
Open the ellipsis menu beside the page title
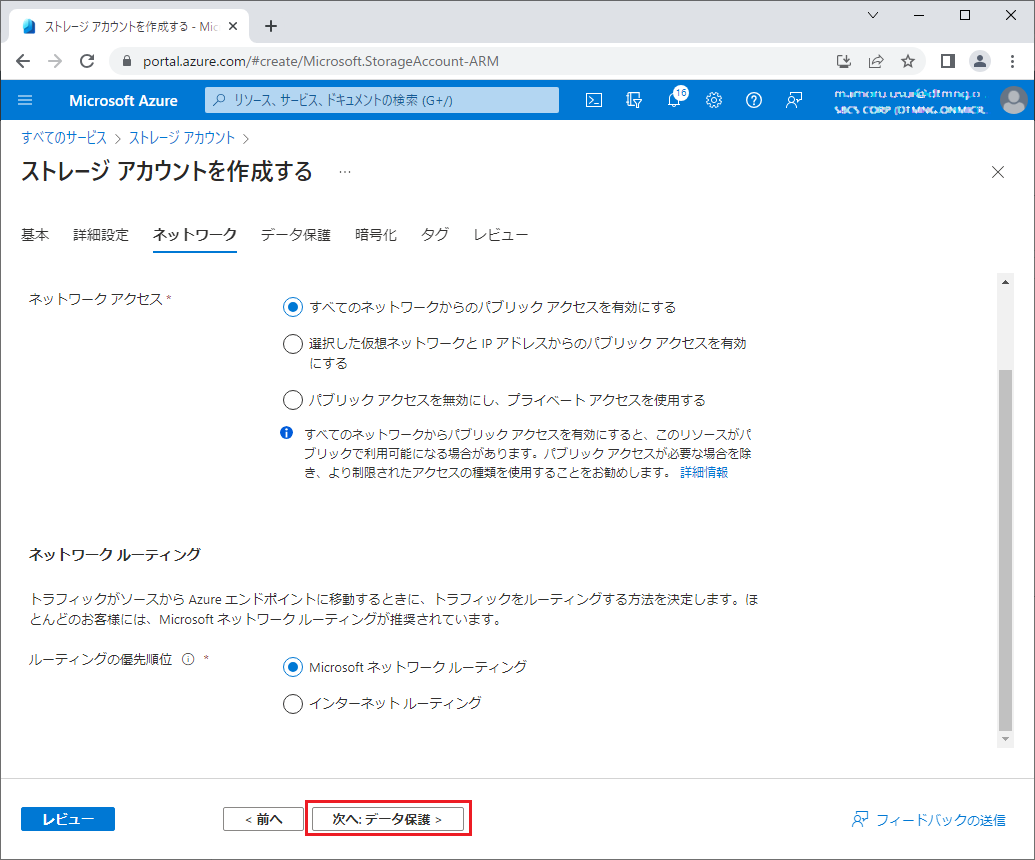[345, 172]
